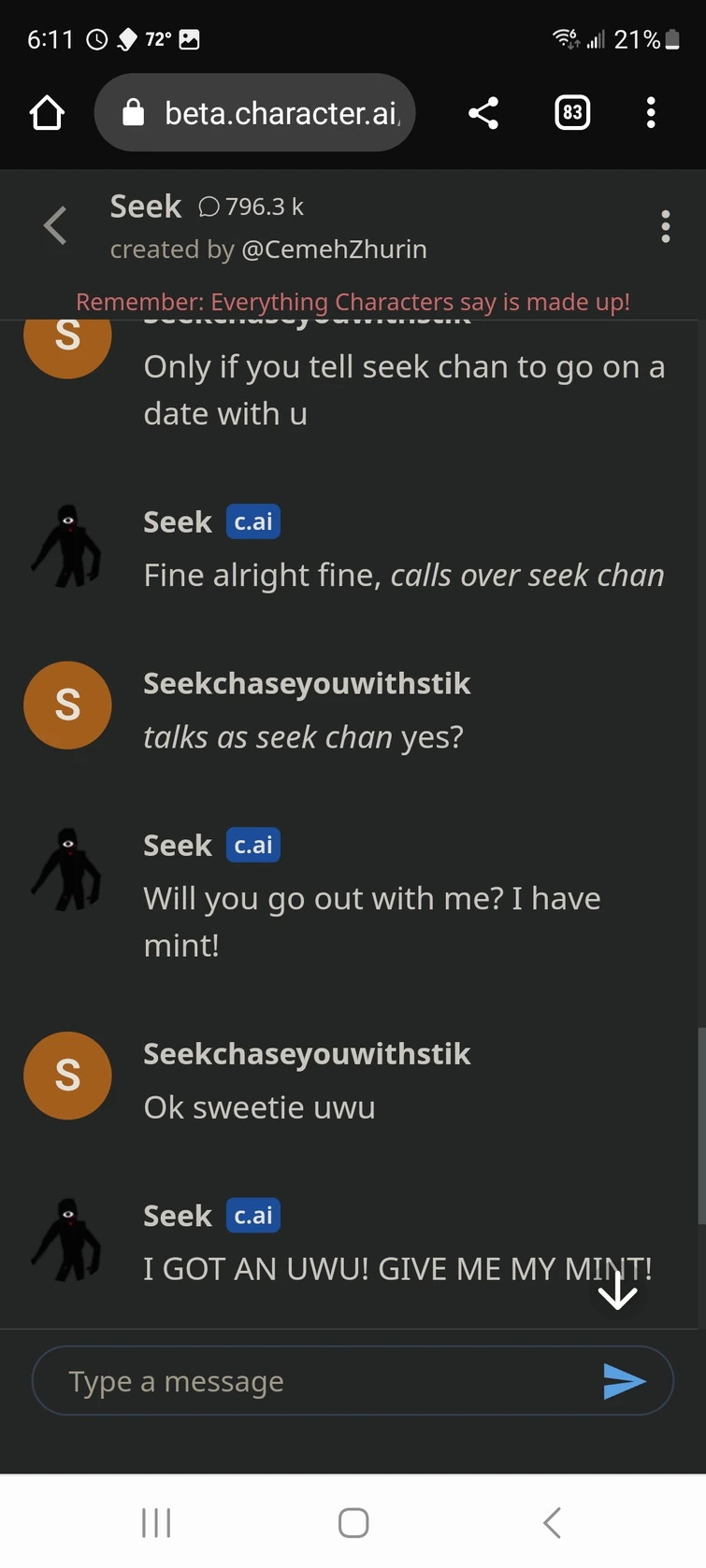Click the orange Seekchaseyouwithstik avatar

tap(67, 706)
